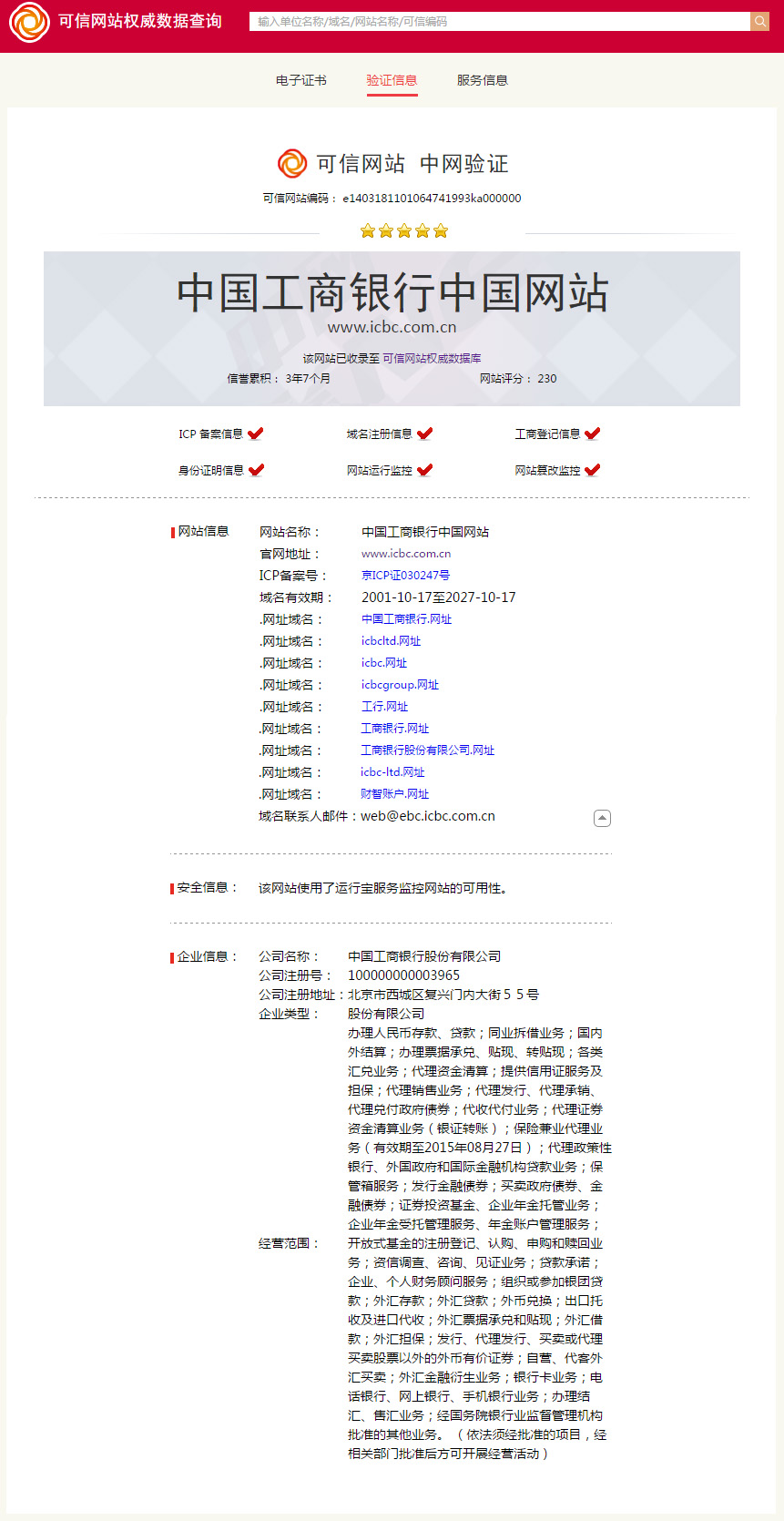Click the 企业信息 section heading
This screenshot has height=1521, width=784.
click(x=208, y=956)
